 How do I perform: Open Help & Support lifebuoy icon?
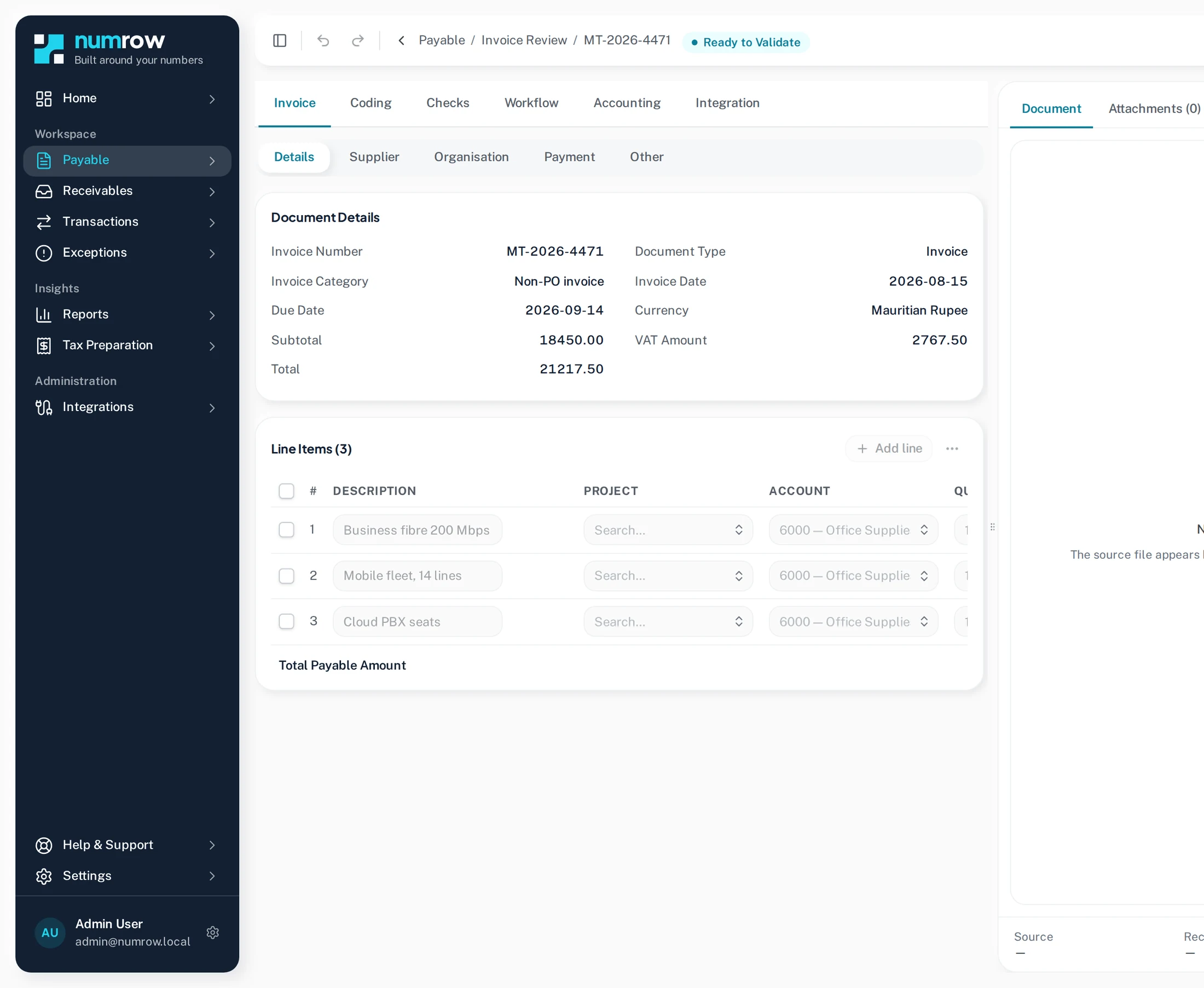click(44, 845)
